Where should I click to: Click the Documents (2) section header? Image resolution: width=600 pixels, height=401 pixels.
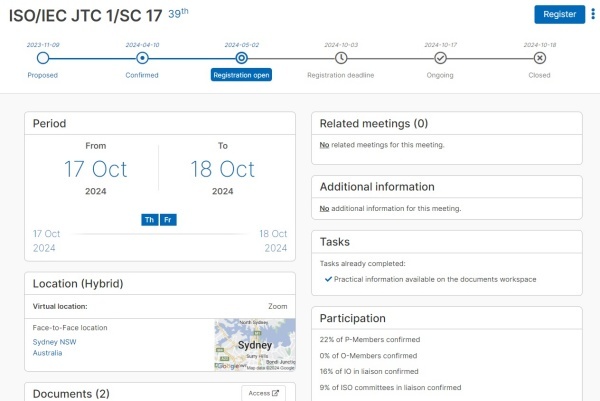pos(71,393)
